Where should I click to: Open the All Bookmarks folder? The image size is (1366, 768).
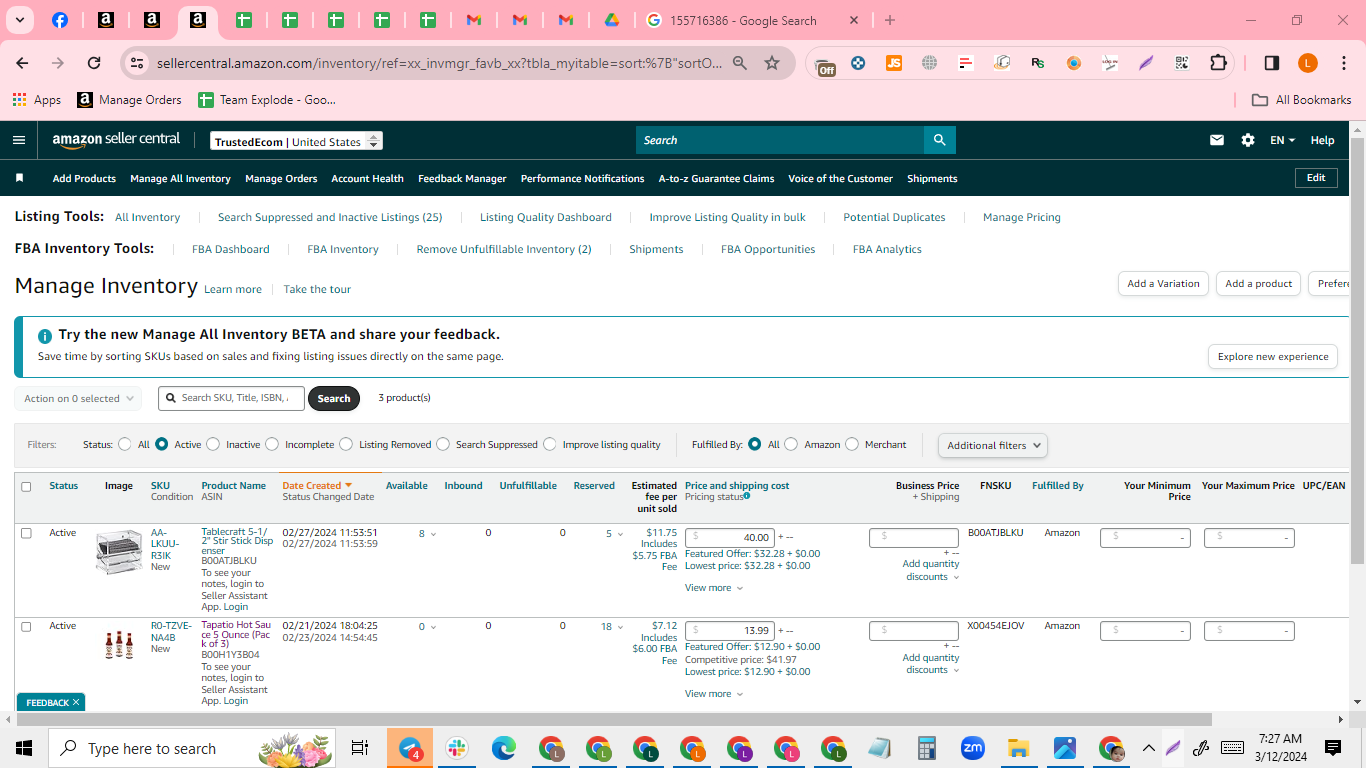pos(1302,100)
